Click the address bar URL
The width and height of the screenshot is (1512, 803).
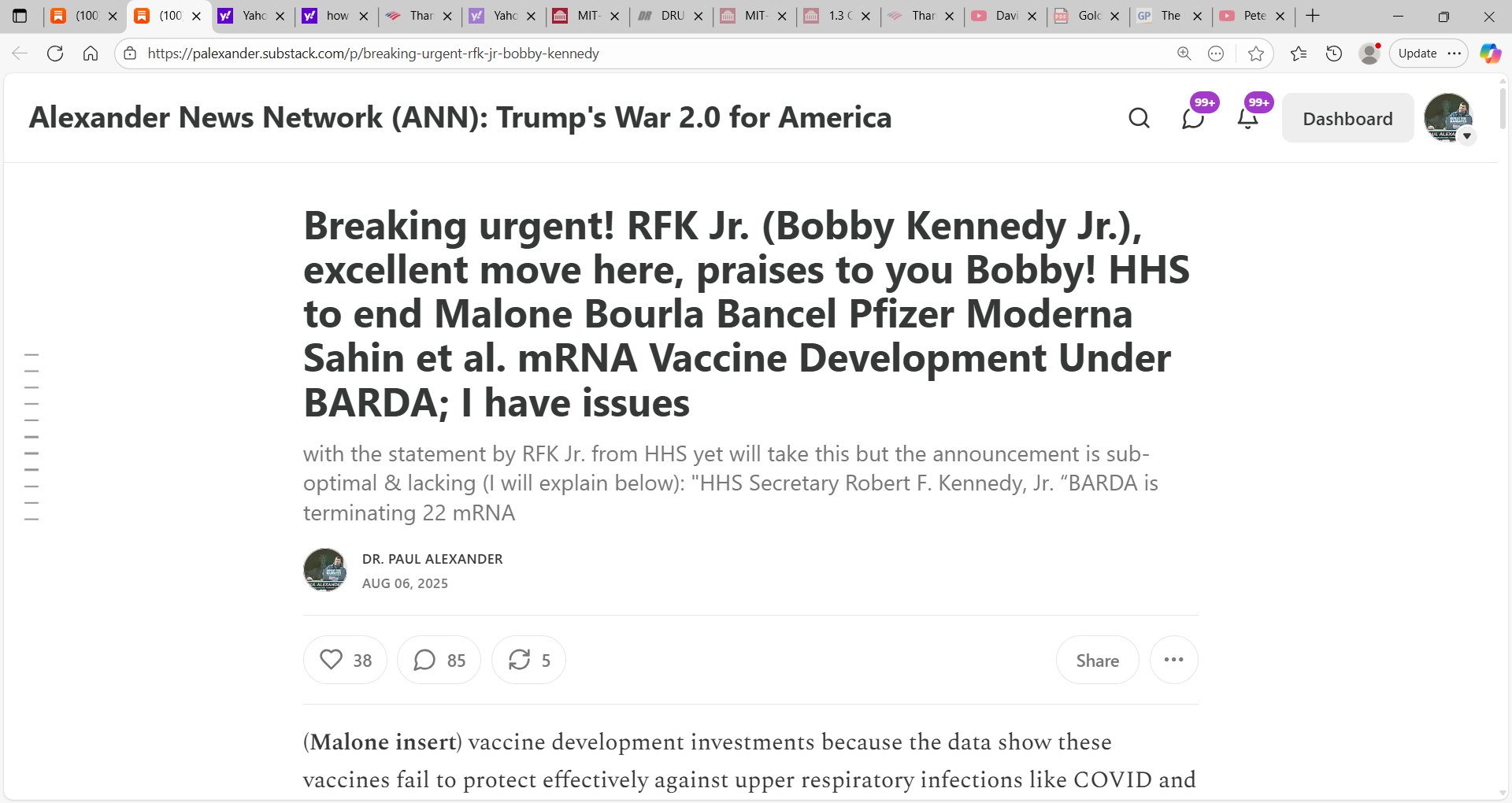pos(373,54)
